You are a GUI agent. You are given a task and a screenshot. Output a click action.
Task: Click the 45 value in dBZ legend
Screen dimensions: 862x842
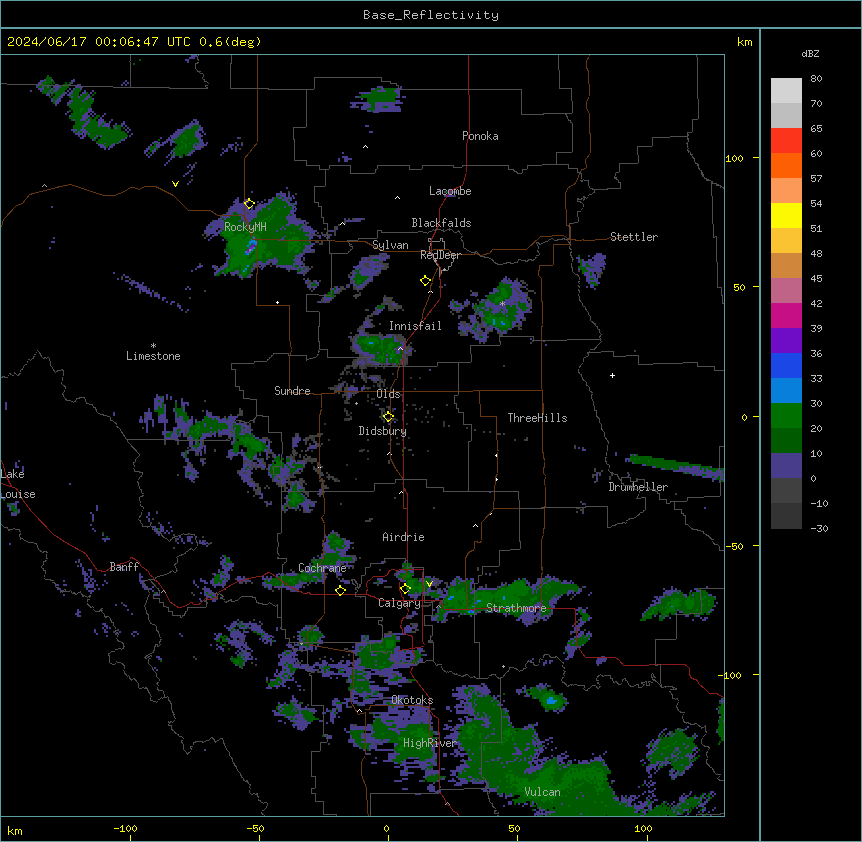coord(816,279)
